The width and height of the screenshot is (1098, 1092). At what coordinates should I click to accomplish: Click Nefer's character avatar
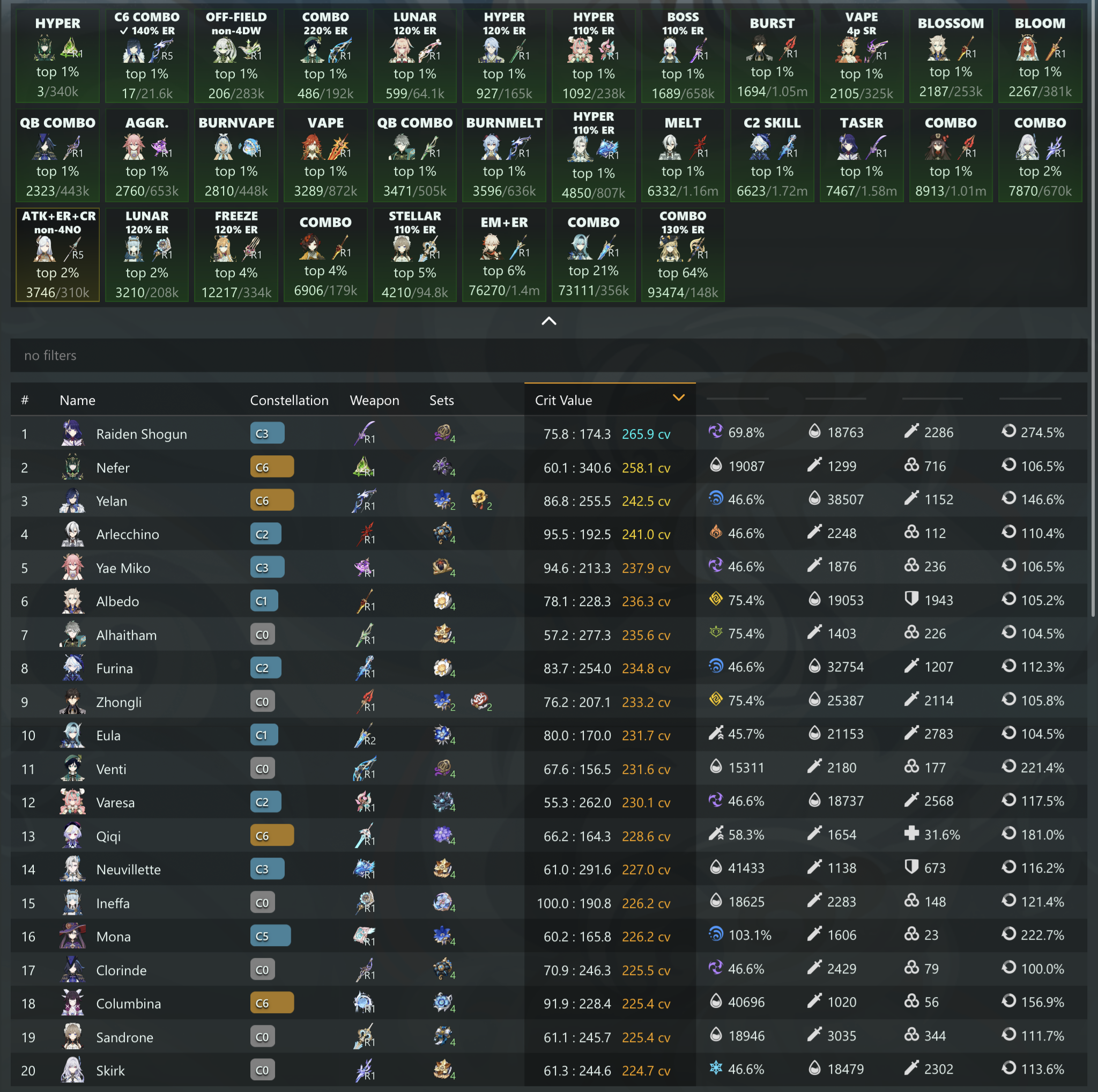point(73,467)
